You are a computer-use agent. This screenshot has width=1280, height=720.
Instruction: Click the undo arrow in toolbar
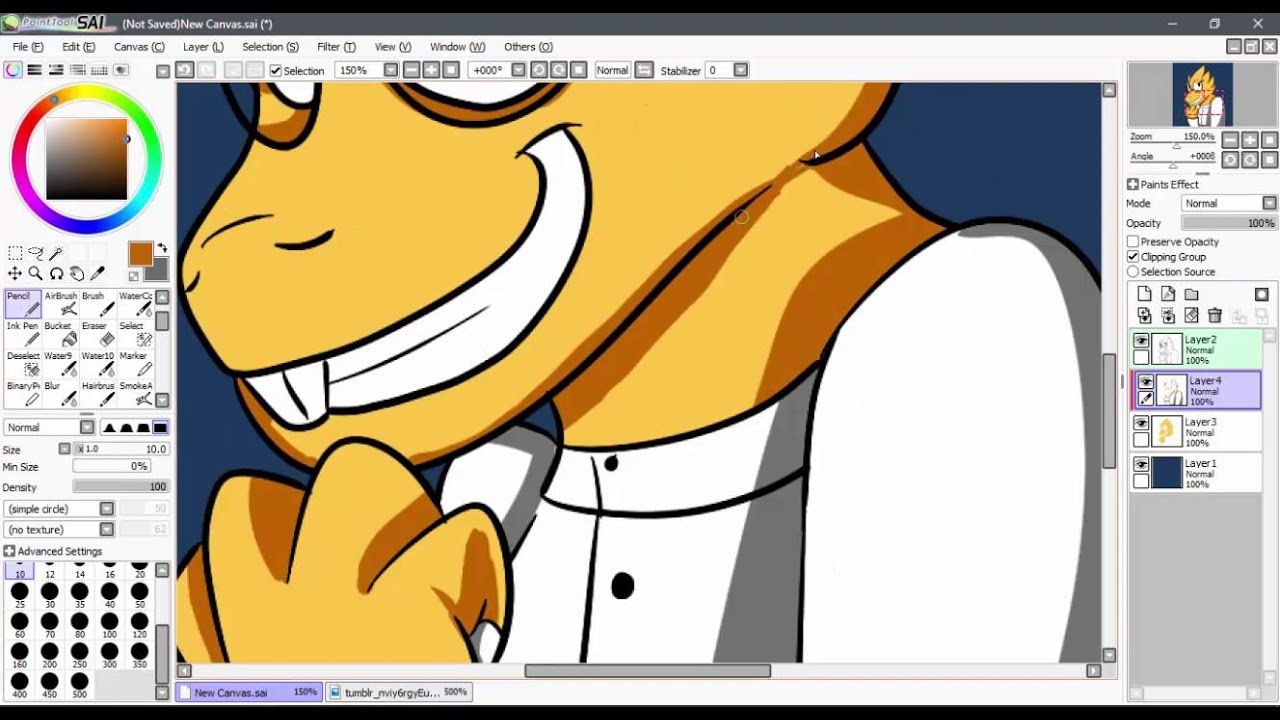185,70
